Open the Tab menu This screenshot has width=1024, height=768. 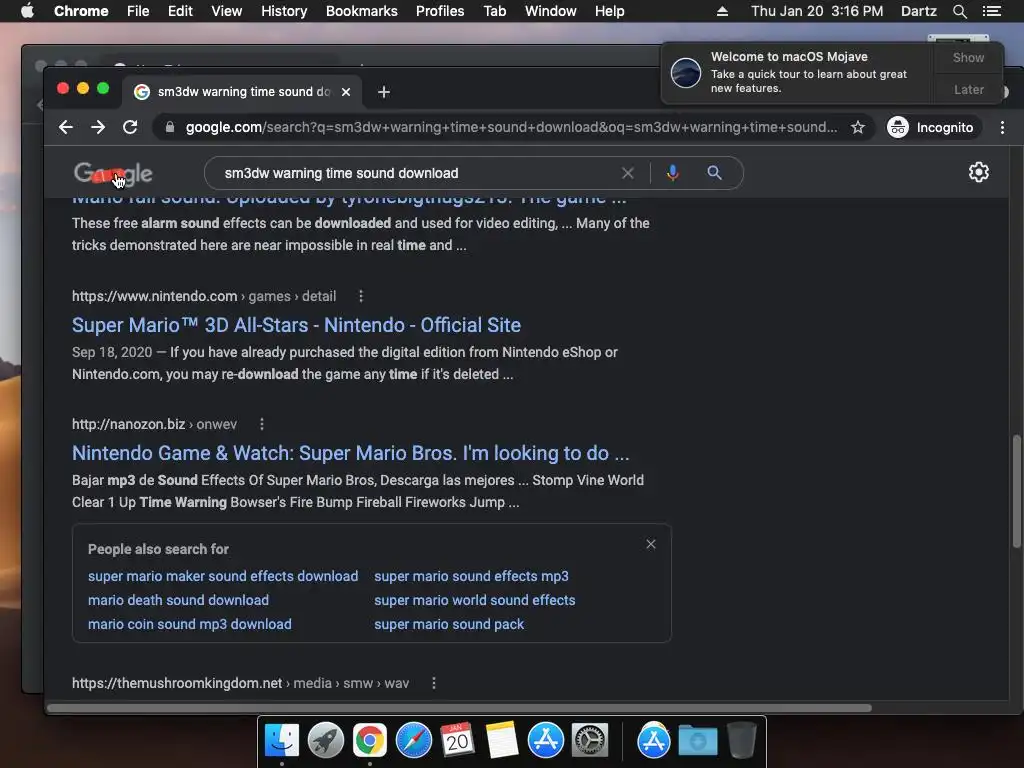coord(494,11)
